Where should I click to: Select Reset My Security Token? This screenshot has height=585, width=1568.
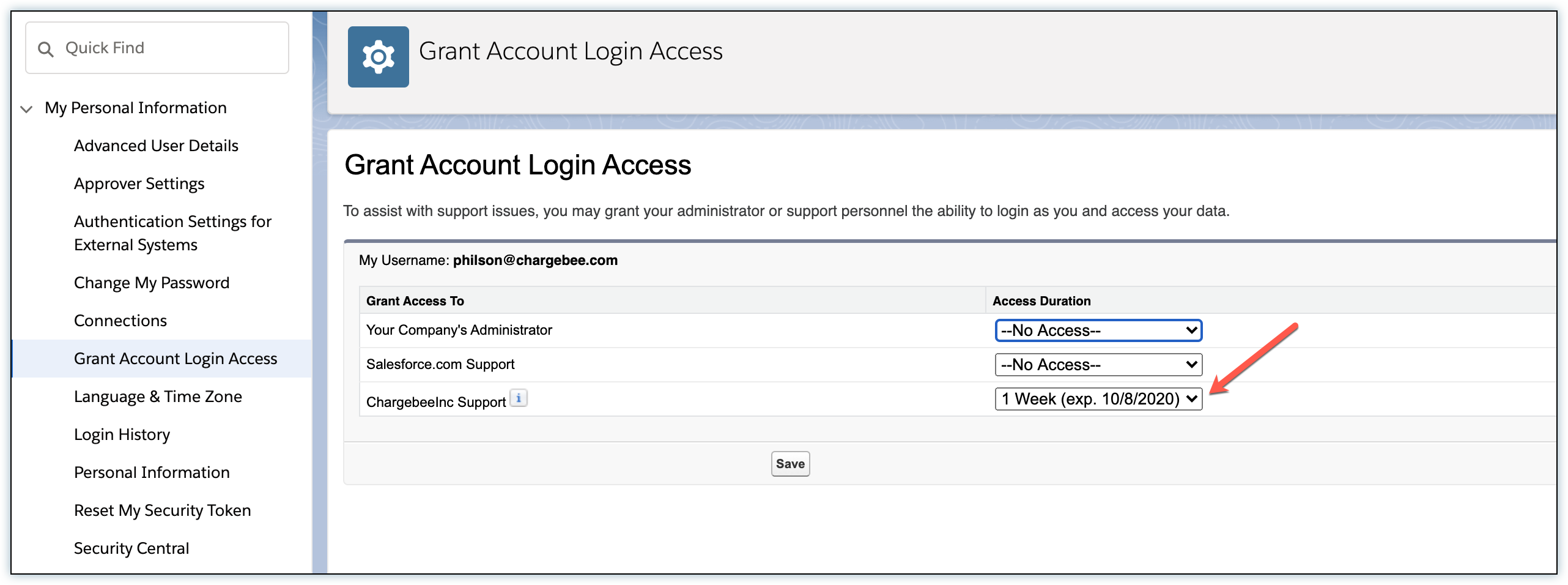162,510
